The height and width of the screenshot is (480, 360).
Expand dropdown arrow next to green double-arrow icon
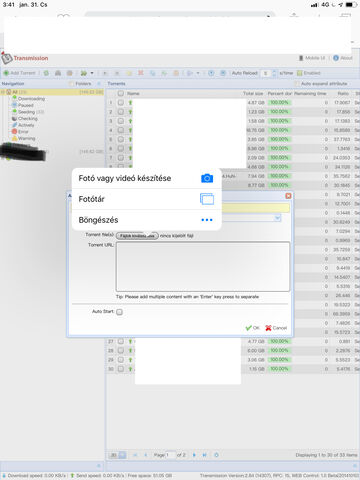point(92,73)
